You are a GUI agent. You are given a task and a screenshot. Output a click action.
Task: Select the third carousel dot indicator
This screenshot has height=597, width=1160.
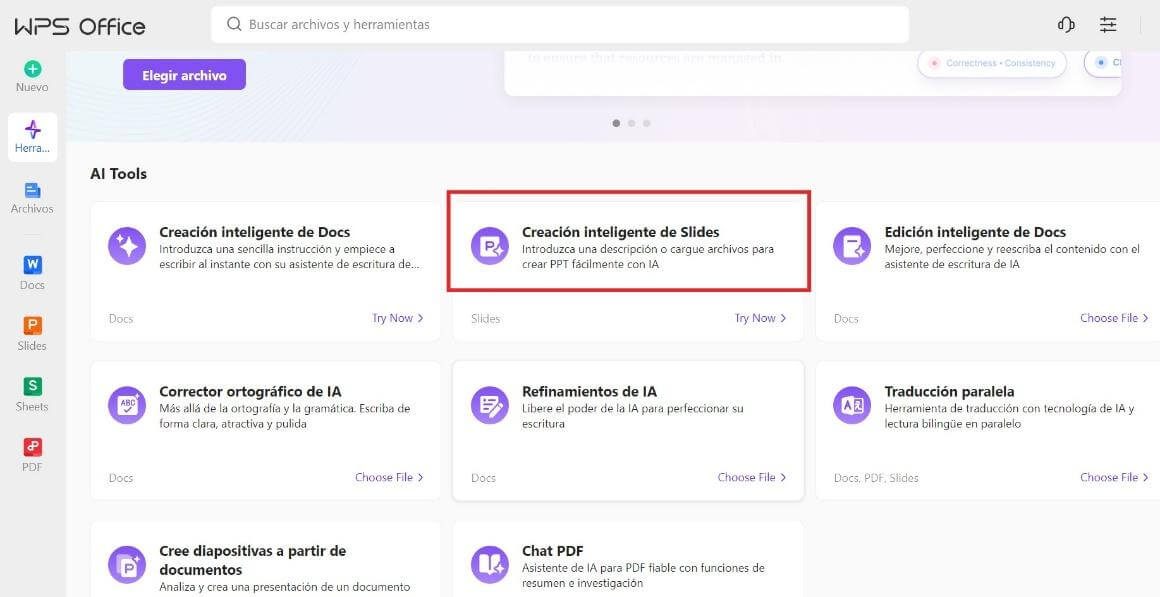647,124
